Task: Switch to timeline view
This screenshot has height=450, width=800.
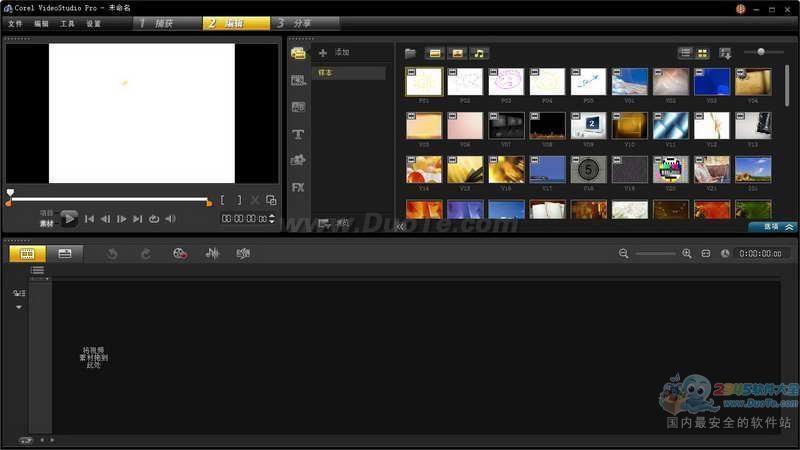Action: pos(64,254)
